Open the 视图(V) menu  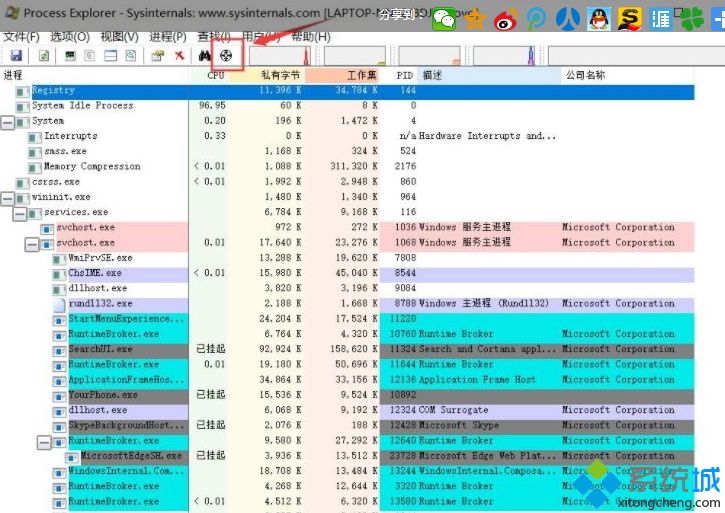(x=119, y=36)
